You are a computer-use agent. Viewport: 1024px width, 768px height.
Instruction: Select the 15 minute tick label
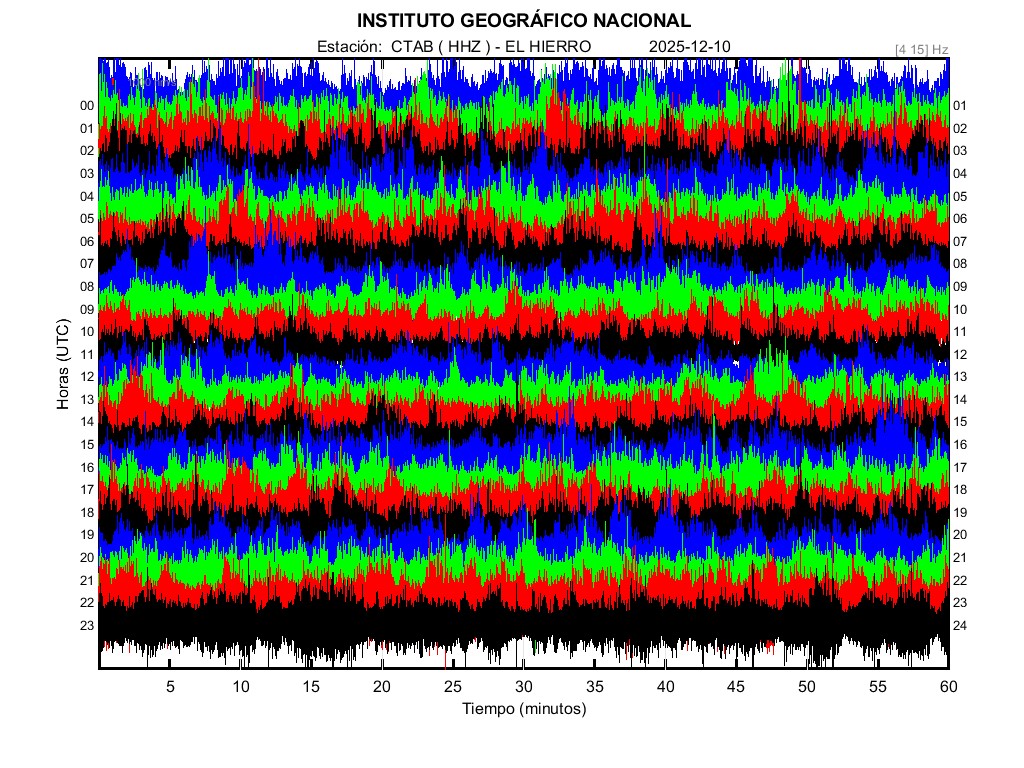311,687
